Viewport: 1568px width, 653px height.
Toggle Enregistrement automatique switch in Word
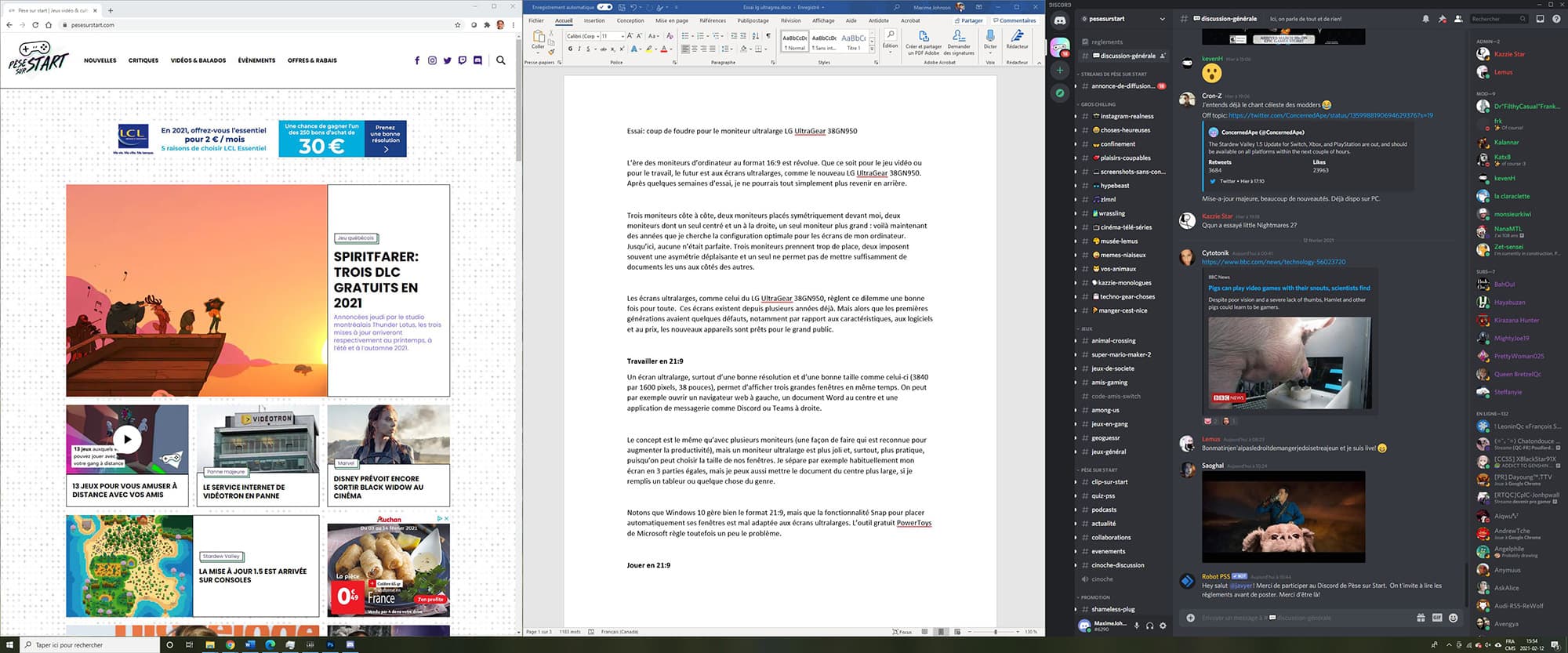click(x=604, y=7)
